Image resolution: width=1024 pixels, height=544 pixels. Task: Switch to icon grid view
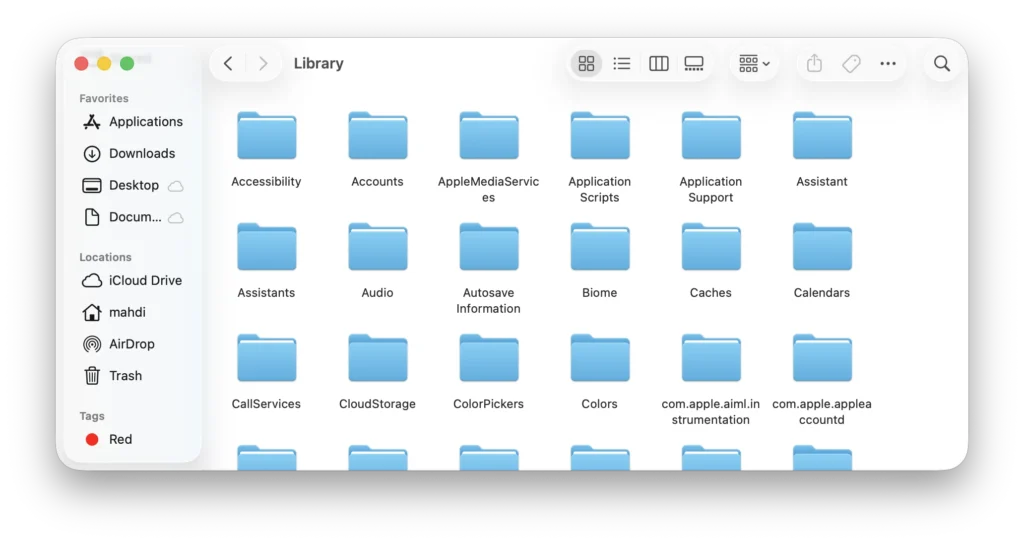587,64
